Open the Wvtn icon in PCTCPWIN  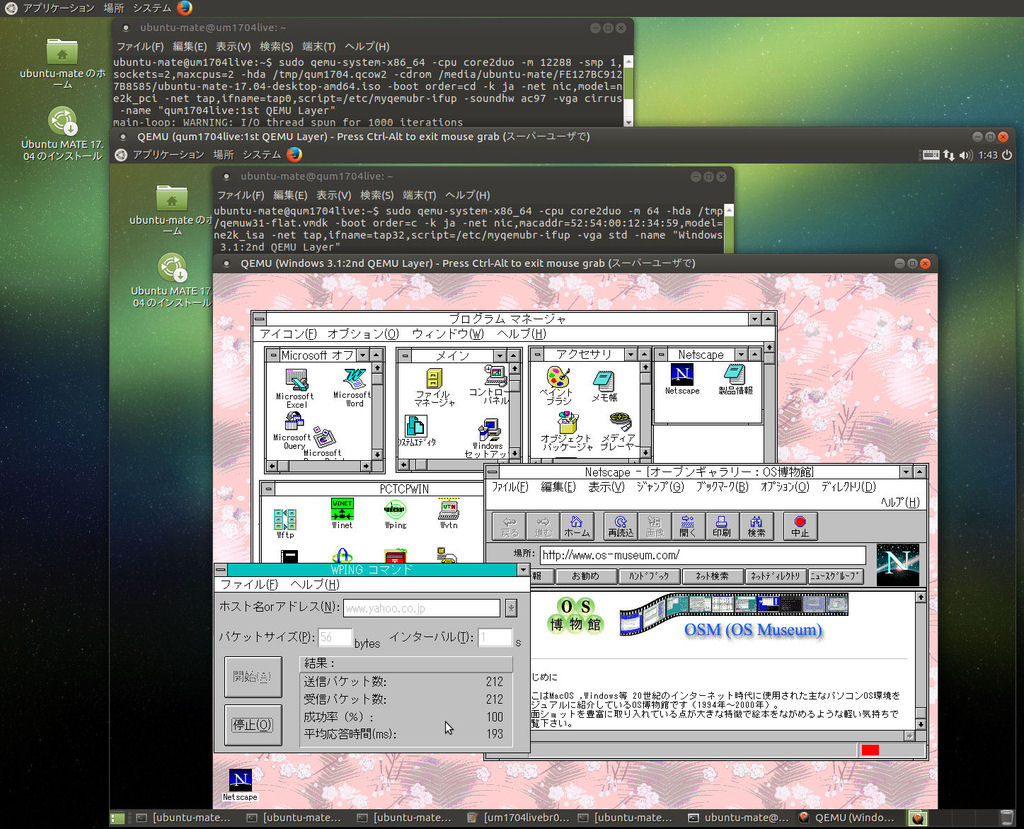pyautogui.click(x=449, y=514)
